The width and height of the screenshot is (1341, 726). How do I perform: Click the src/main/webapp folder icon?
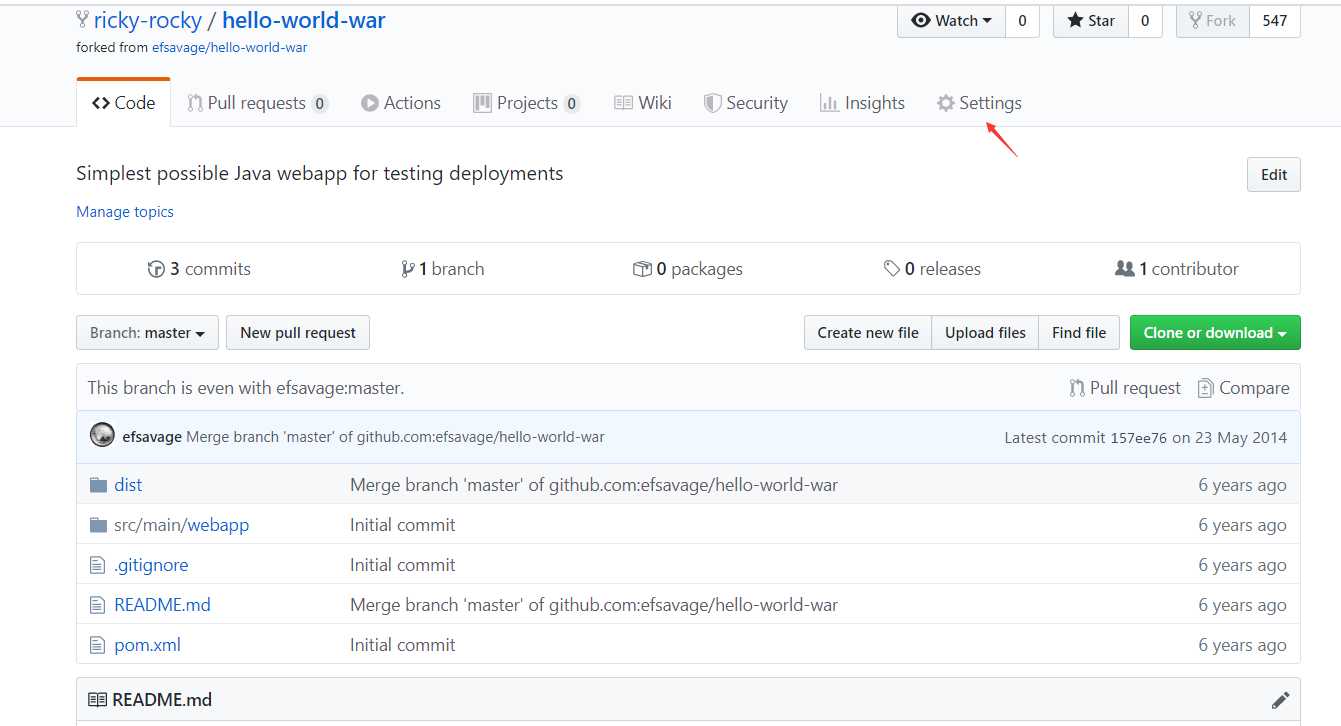coord(98,525)
